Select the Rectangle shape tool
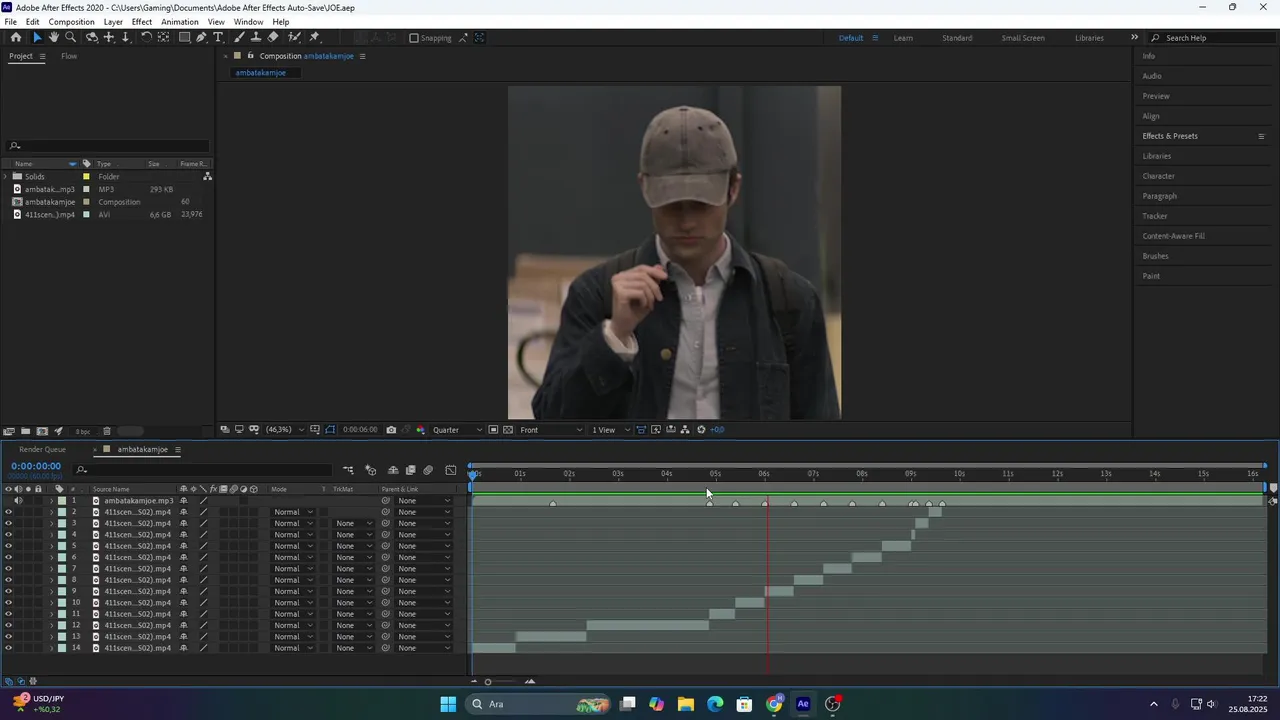 (185, 38)
